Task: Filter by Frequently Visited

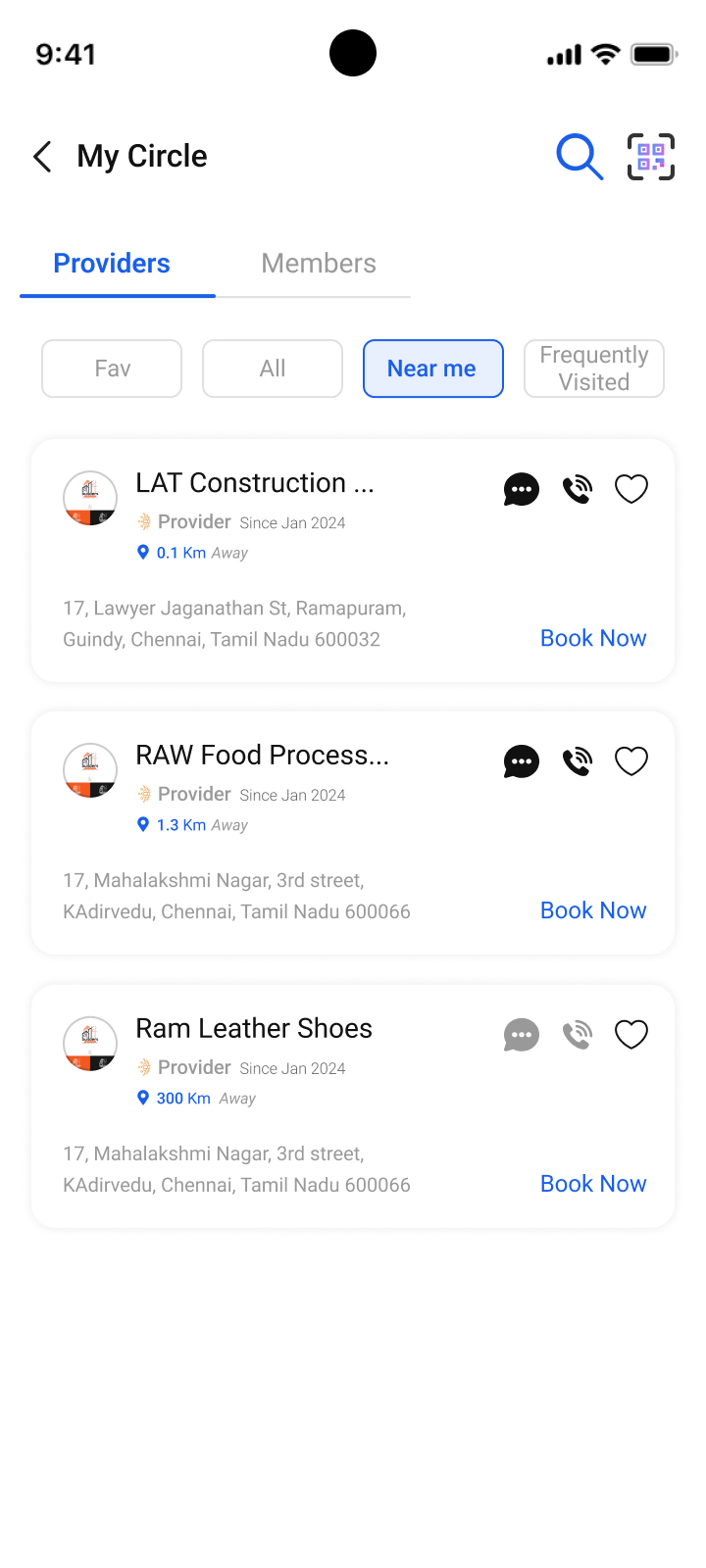Action: click(594, 368)
